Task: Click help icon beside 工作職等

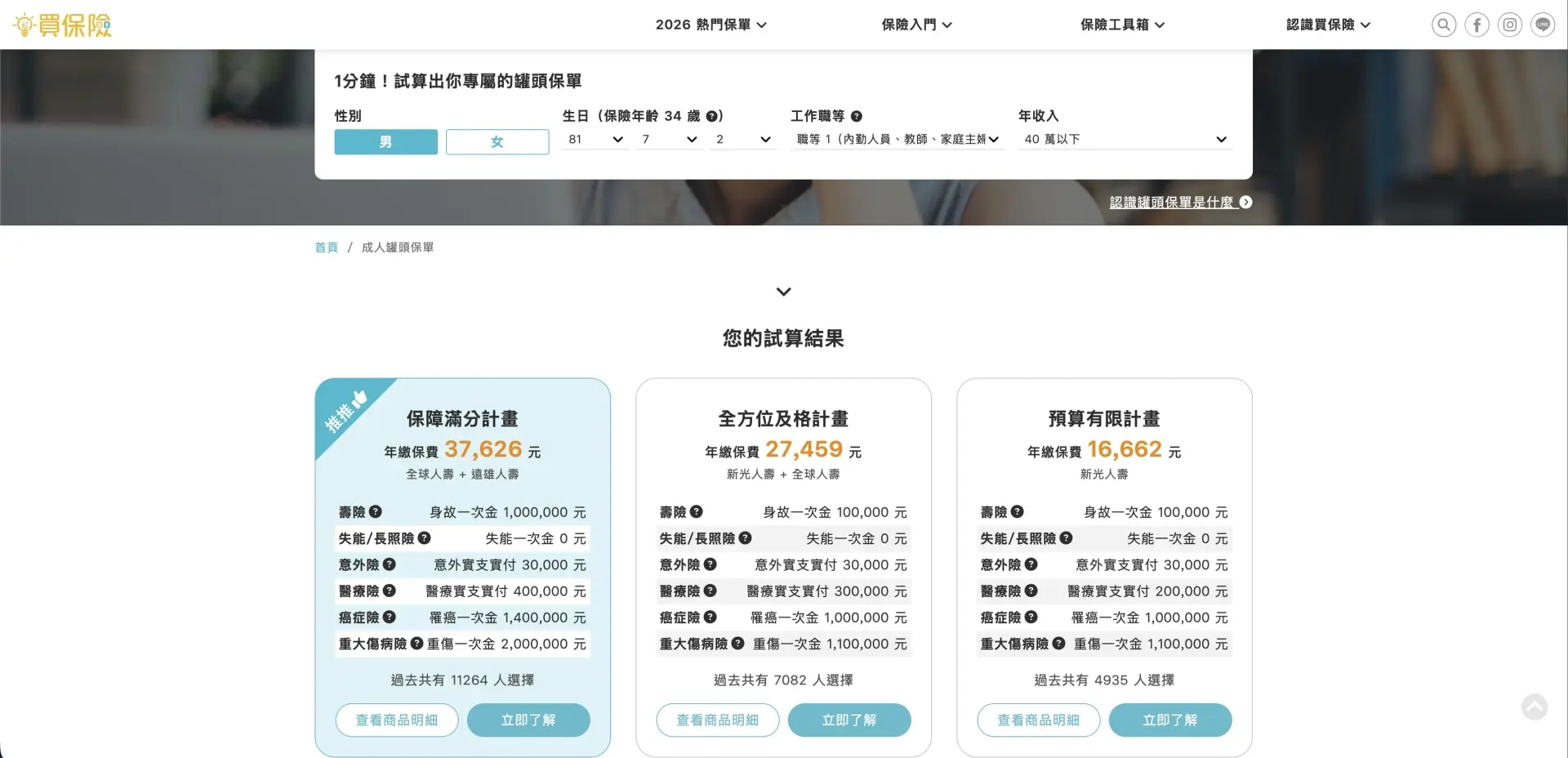Action: 857,116
